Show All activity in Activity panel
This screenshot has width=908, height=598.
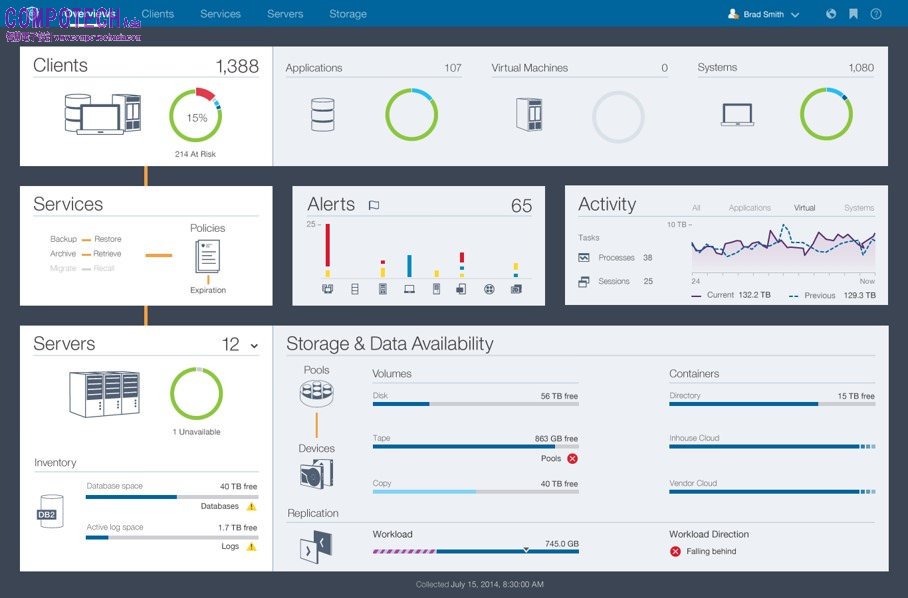point(696,208)
